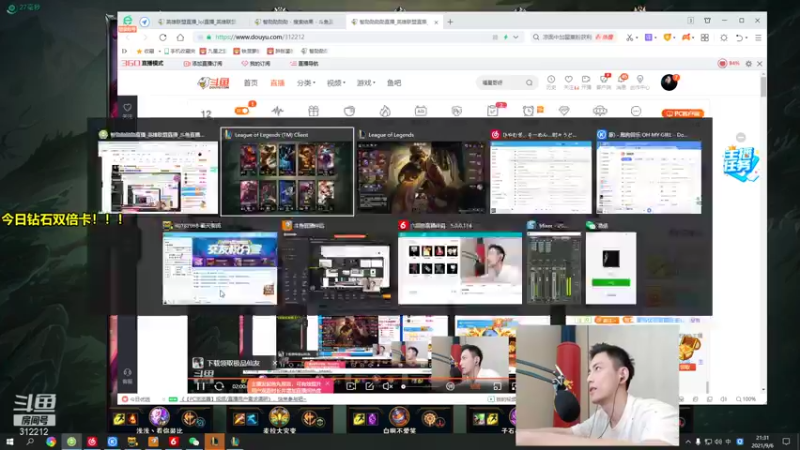Screen dimensions: 800x450
Task: Open the screenshot scissors tool
Action: pyautogui.click(x=630, y=37)
